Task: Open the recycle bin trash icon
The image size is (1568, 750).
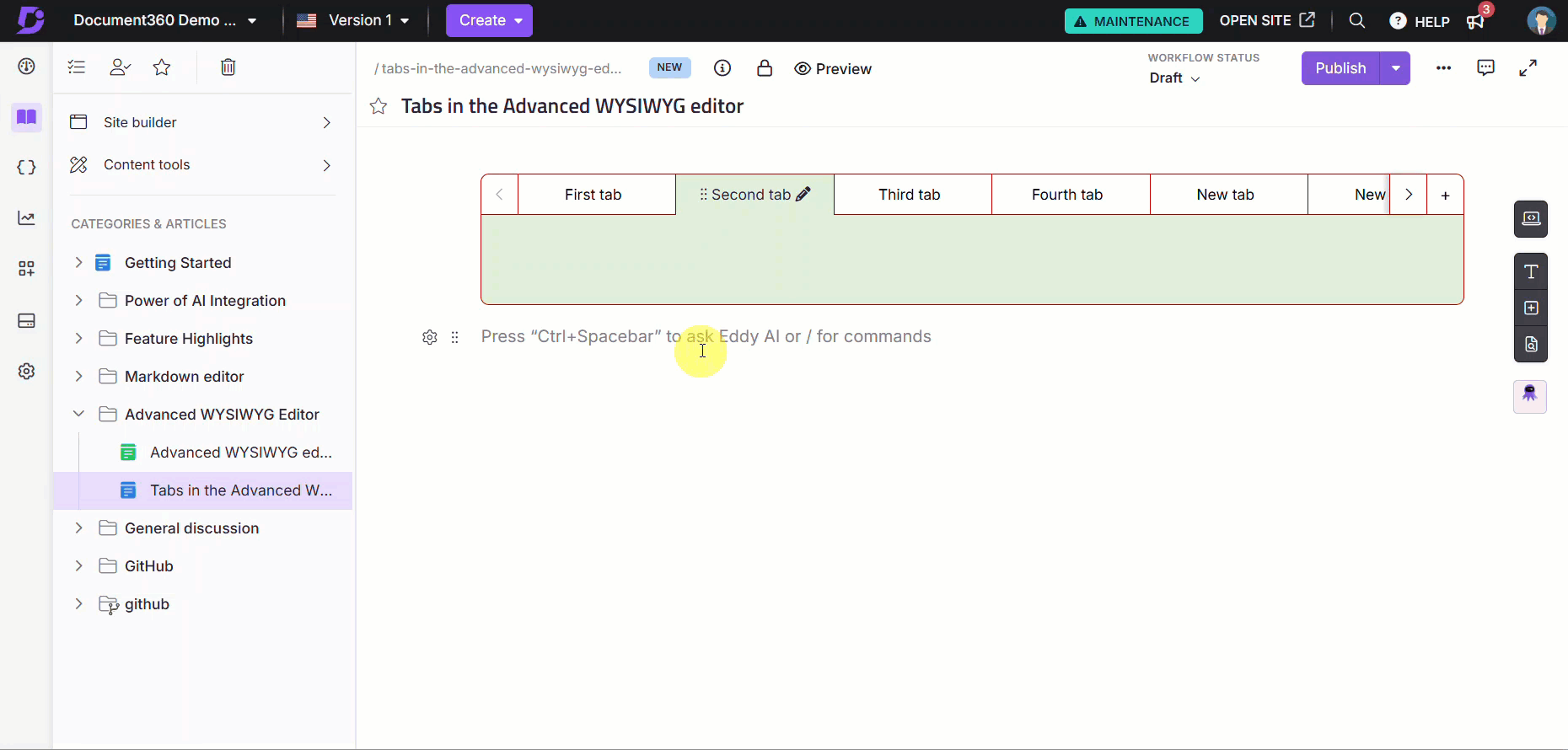Action: (x=228, y=67)
